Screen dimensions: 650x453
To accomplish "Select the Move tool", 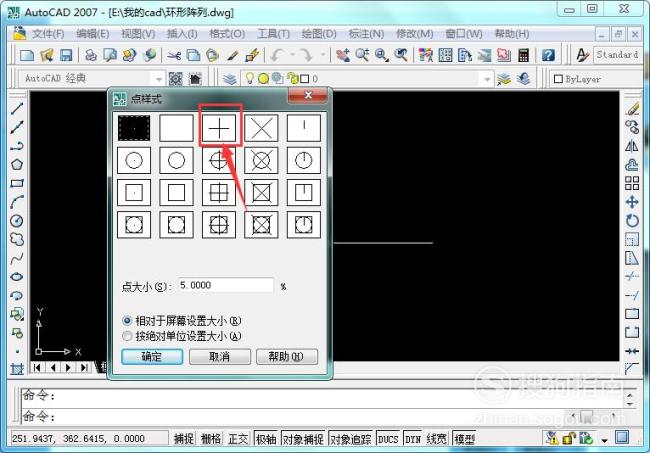I will 632,202.
